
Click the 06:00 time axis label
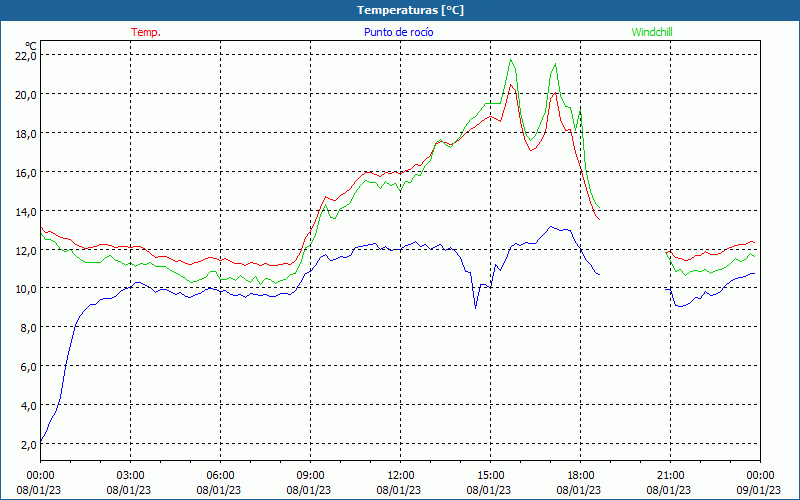pyautogui.click(x=220, y=476)
